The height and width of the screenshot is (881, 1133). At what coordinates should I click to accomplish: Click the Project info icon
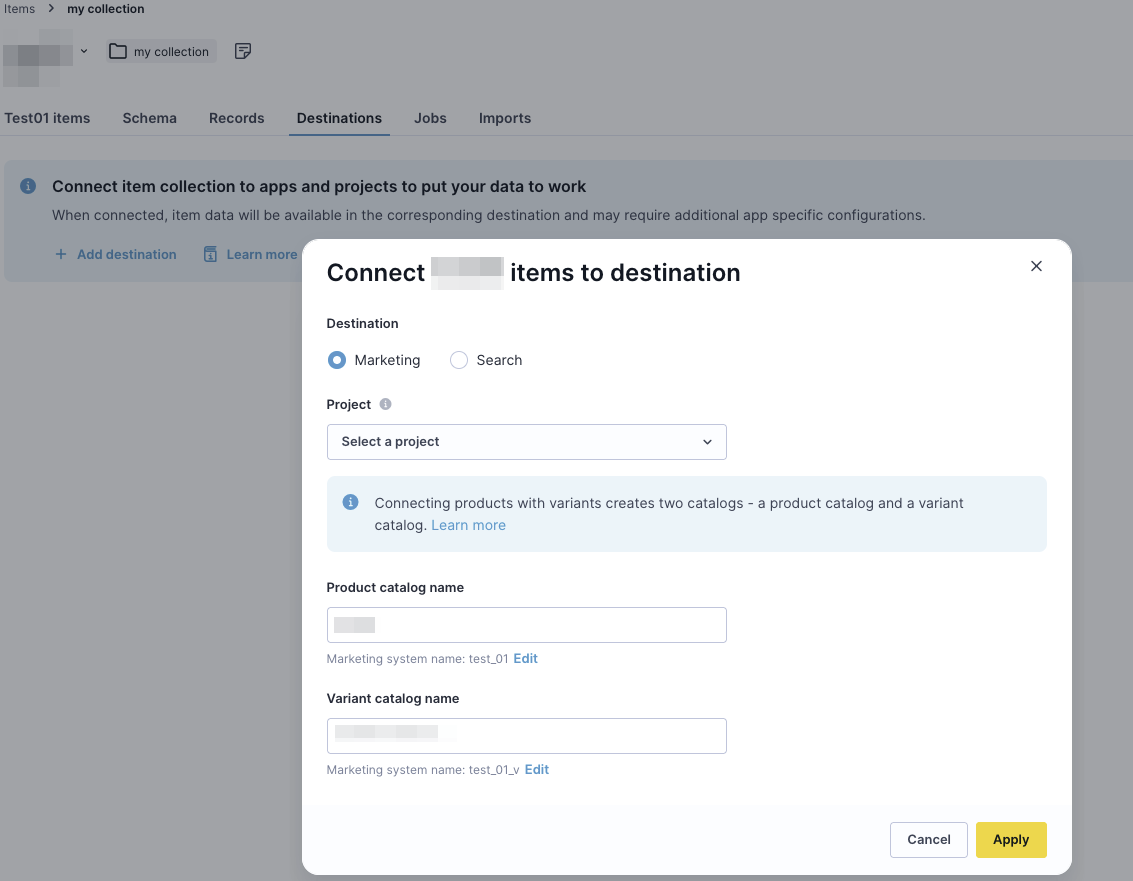[x=385, y=404]
